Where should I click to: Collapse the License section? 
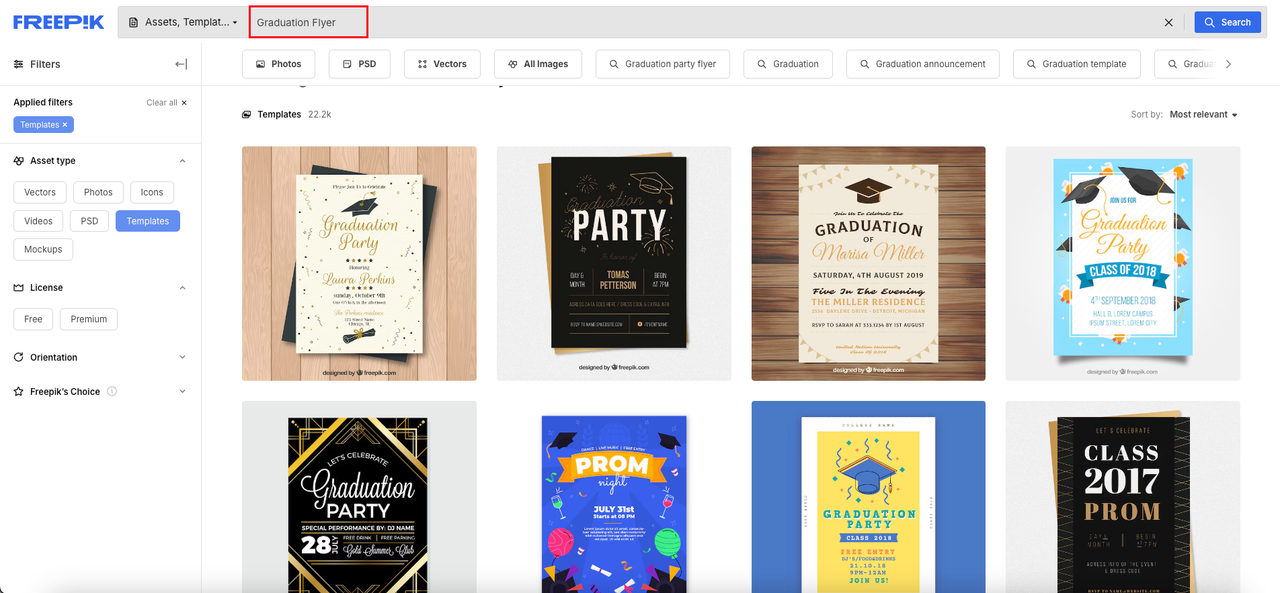(182, 288)
